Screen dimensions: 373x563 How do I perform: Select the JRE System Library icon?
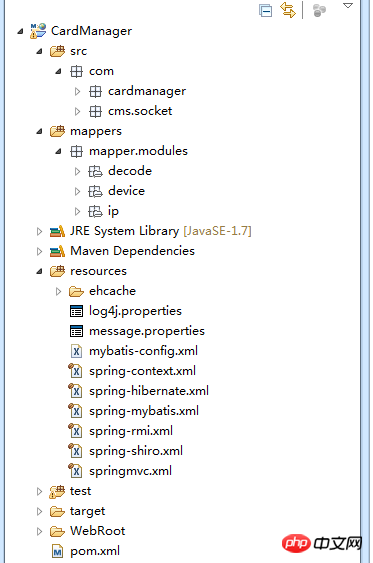57,231
